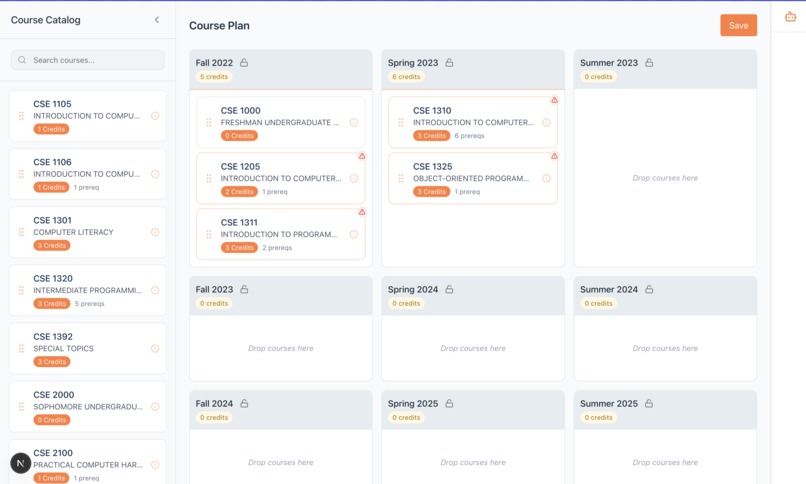Viewport: 806px width, 484px height.
Task: Save the course plan
Action: [738, 25]
